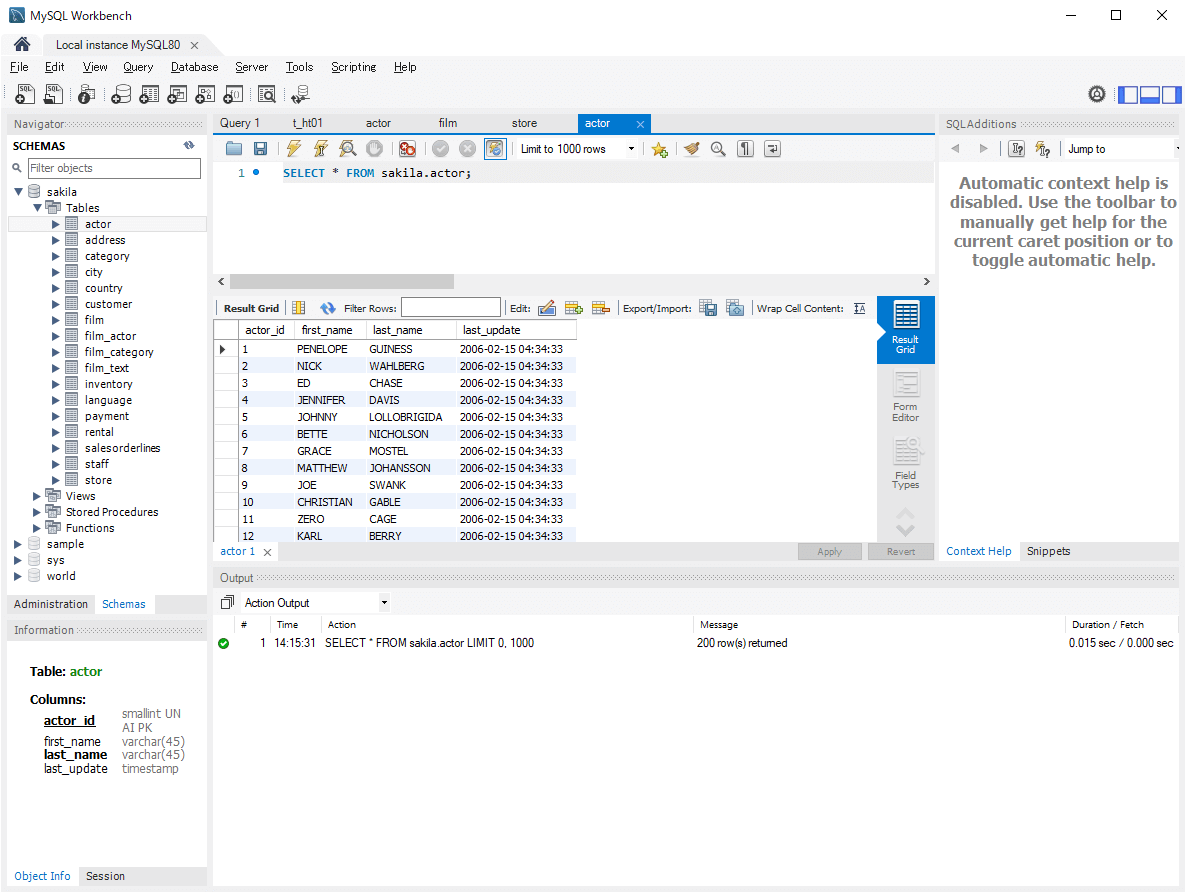Focus the Filter Rows input field

pos(451,307)
